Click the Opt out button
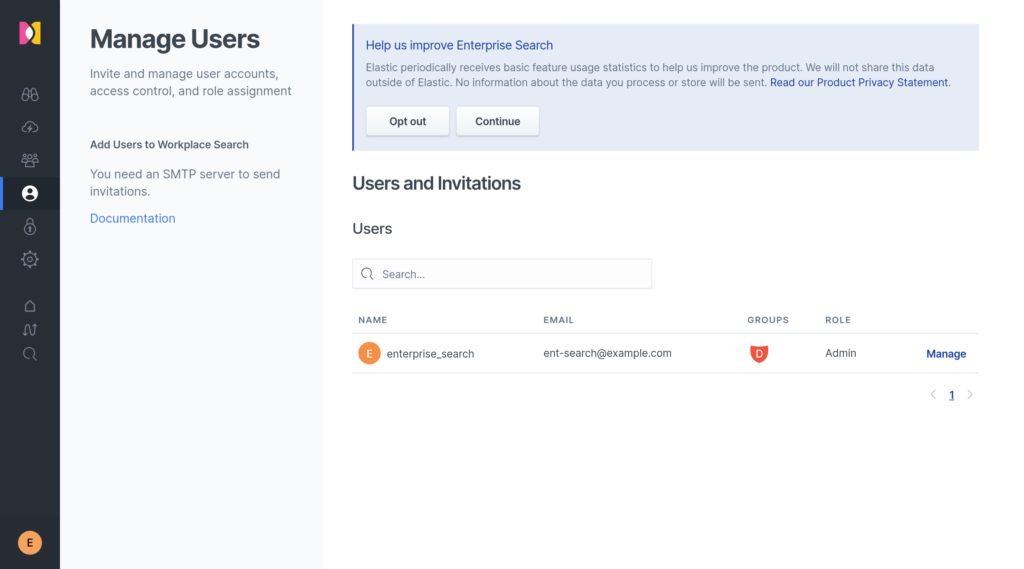This screenshot has width=1024, height=569. pos(408,122)
